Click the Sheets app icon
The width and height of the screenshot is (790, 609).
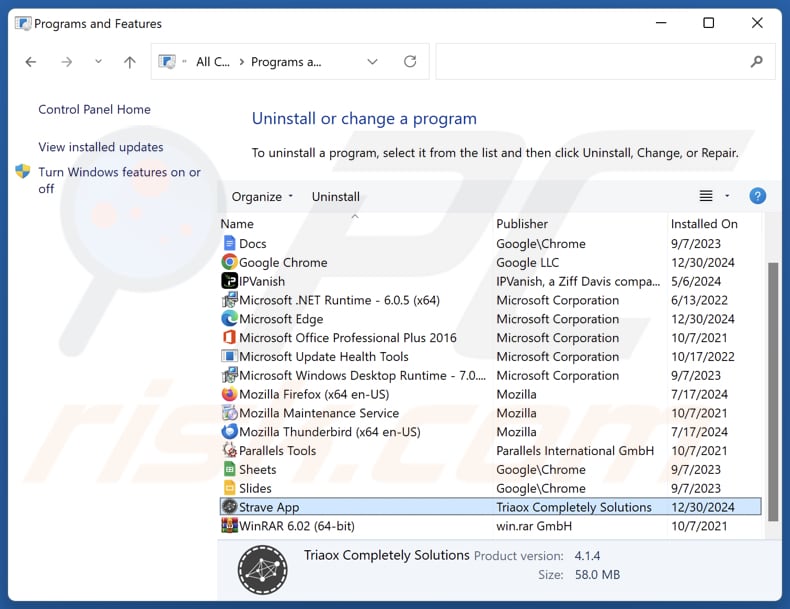coord(229,469)
